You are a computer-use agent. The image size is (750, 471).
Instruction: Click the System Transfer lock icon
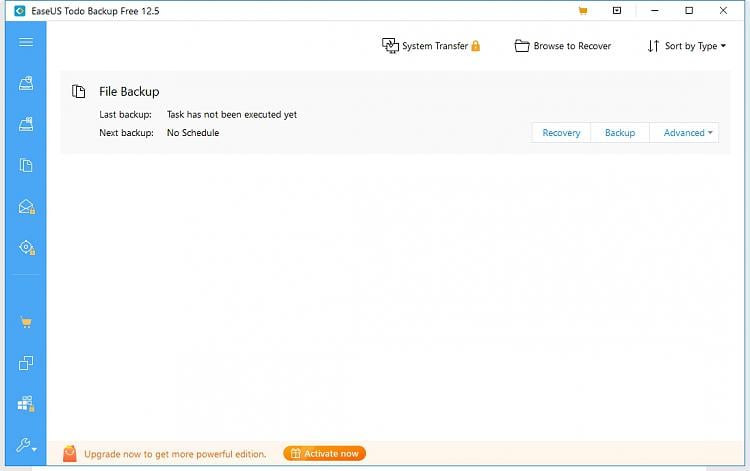click(475, 46)
